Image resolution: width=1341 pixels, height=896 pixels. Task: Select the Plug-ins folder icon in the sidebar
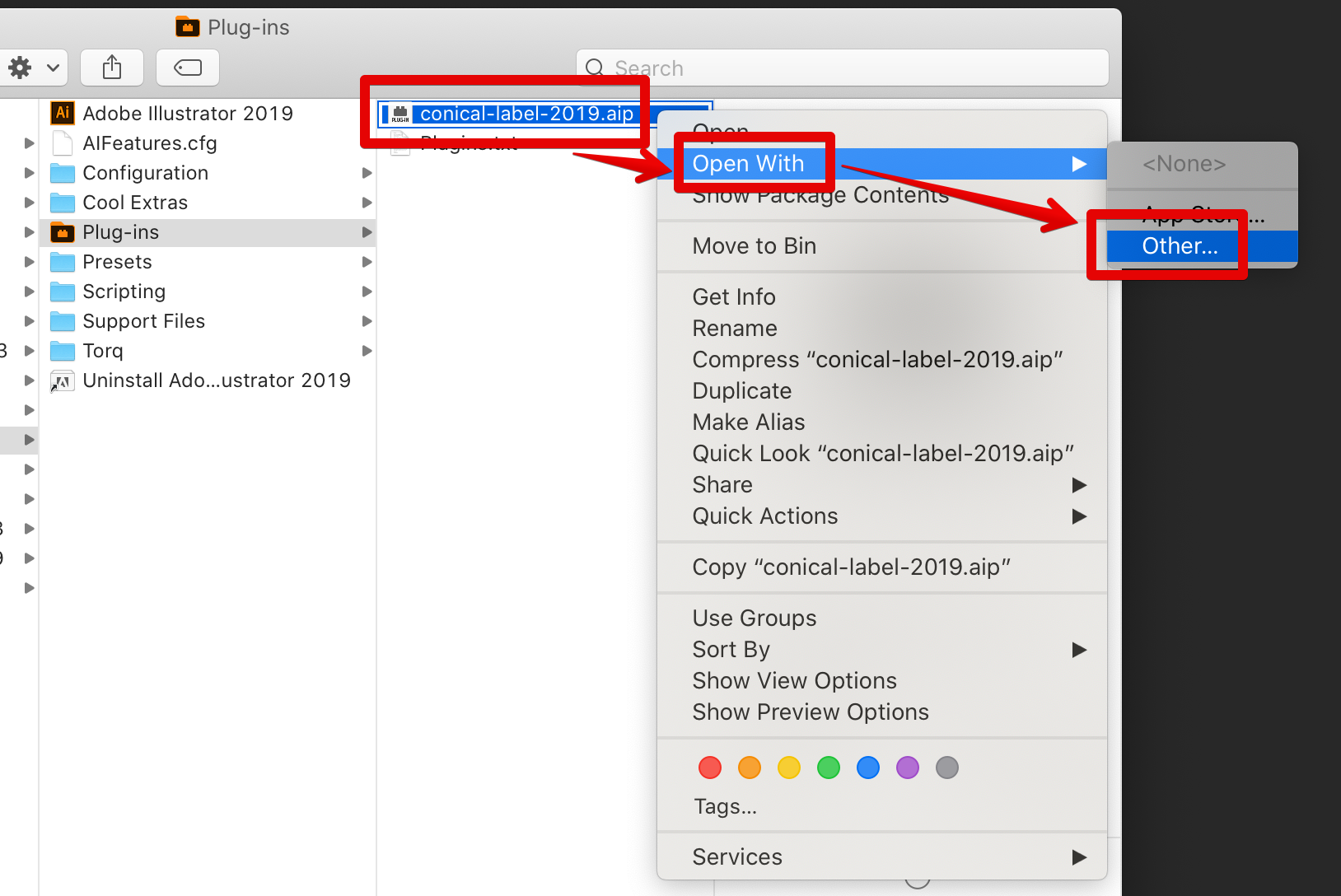(62, 232)
